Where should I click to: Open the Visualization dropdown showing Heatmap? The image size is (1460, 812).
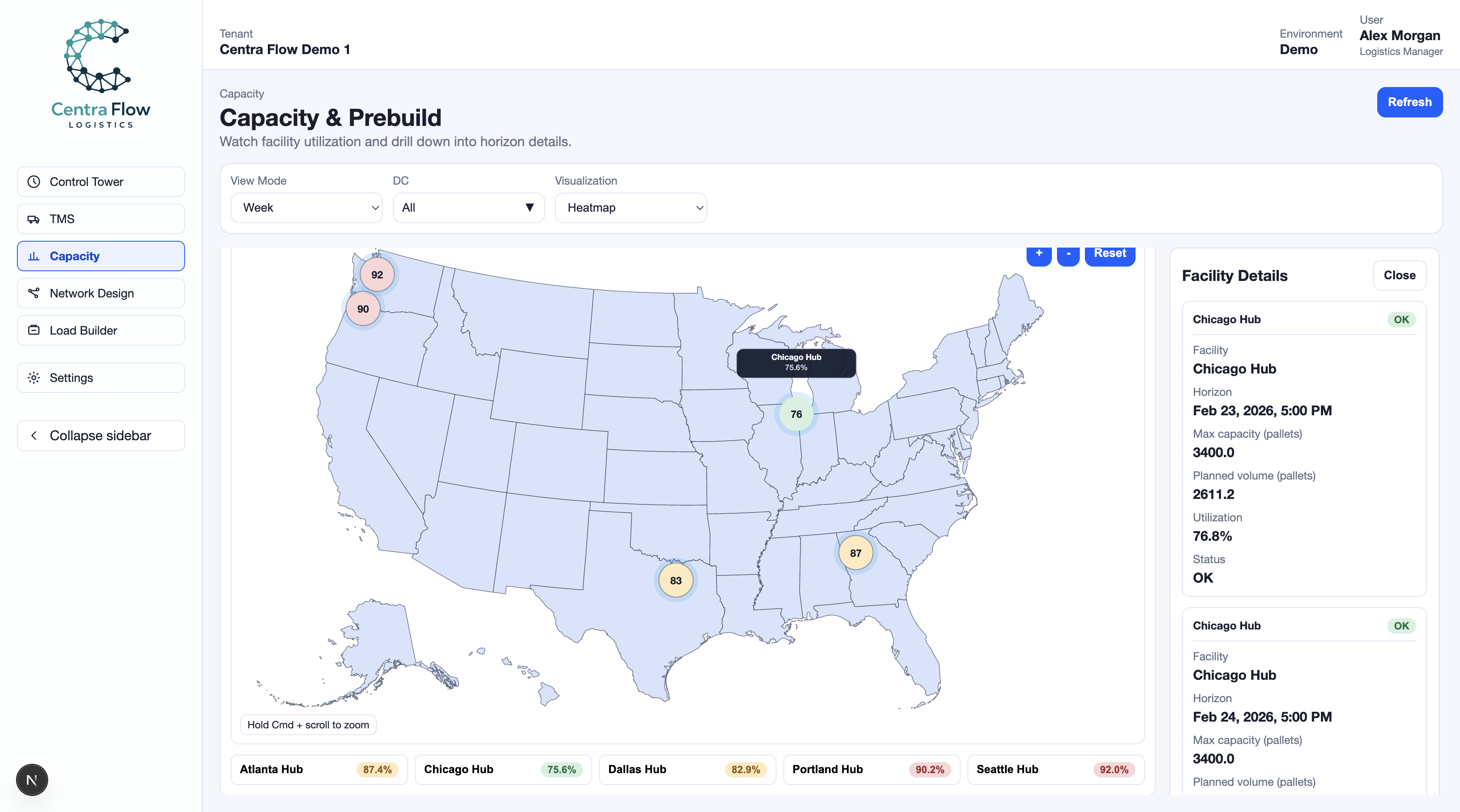click(x=631, y=207)
